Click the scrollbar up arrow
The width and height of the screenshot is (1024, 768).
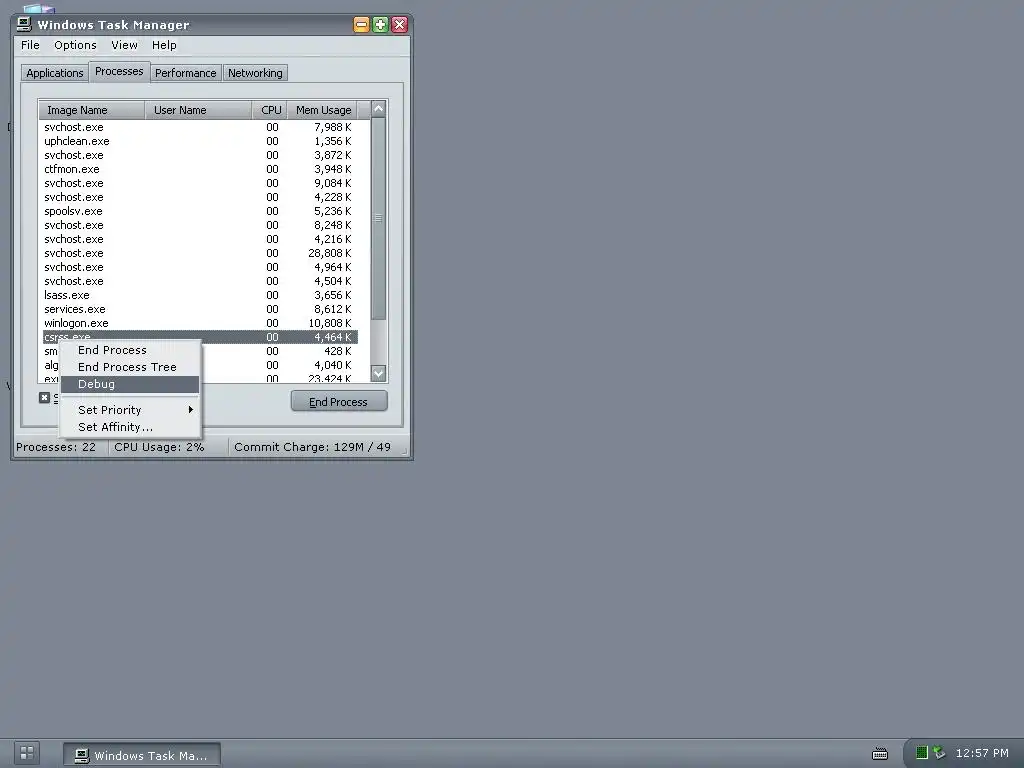[x=378, y=109]
